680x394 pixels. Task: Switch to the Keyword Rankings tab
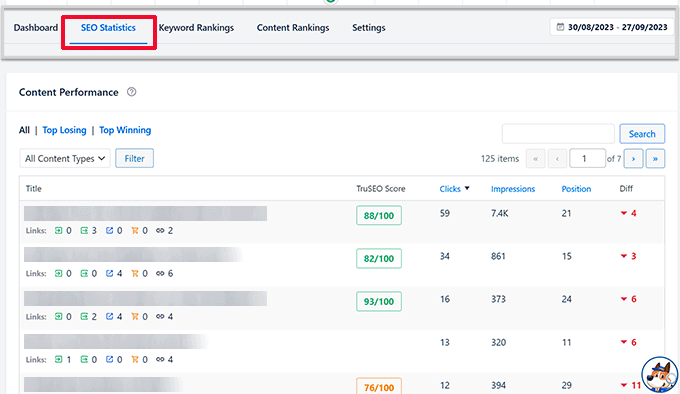point(196,28)
